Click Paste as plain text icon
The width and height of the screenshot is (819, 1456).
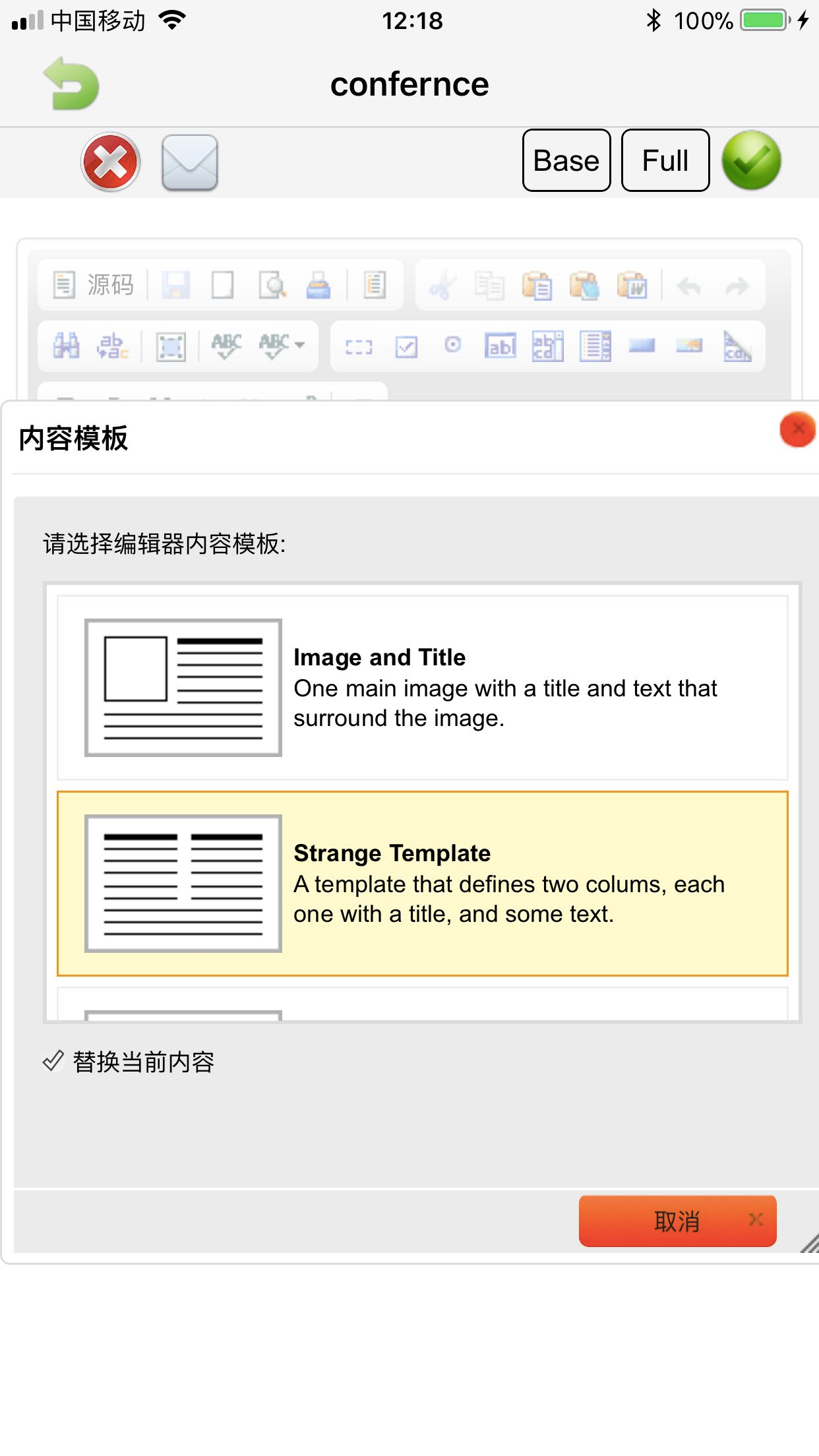pos(584,286)
